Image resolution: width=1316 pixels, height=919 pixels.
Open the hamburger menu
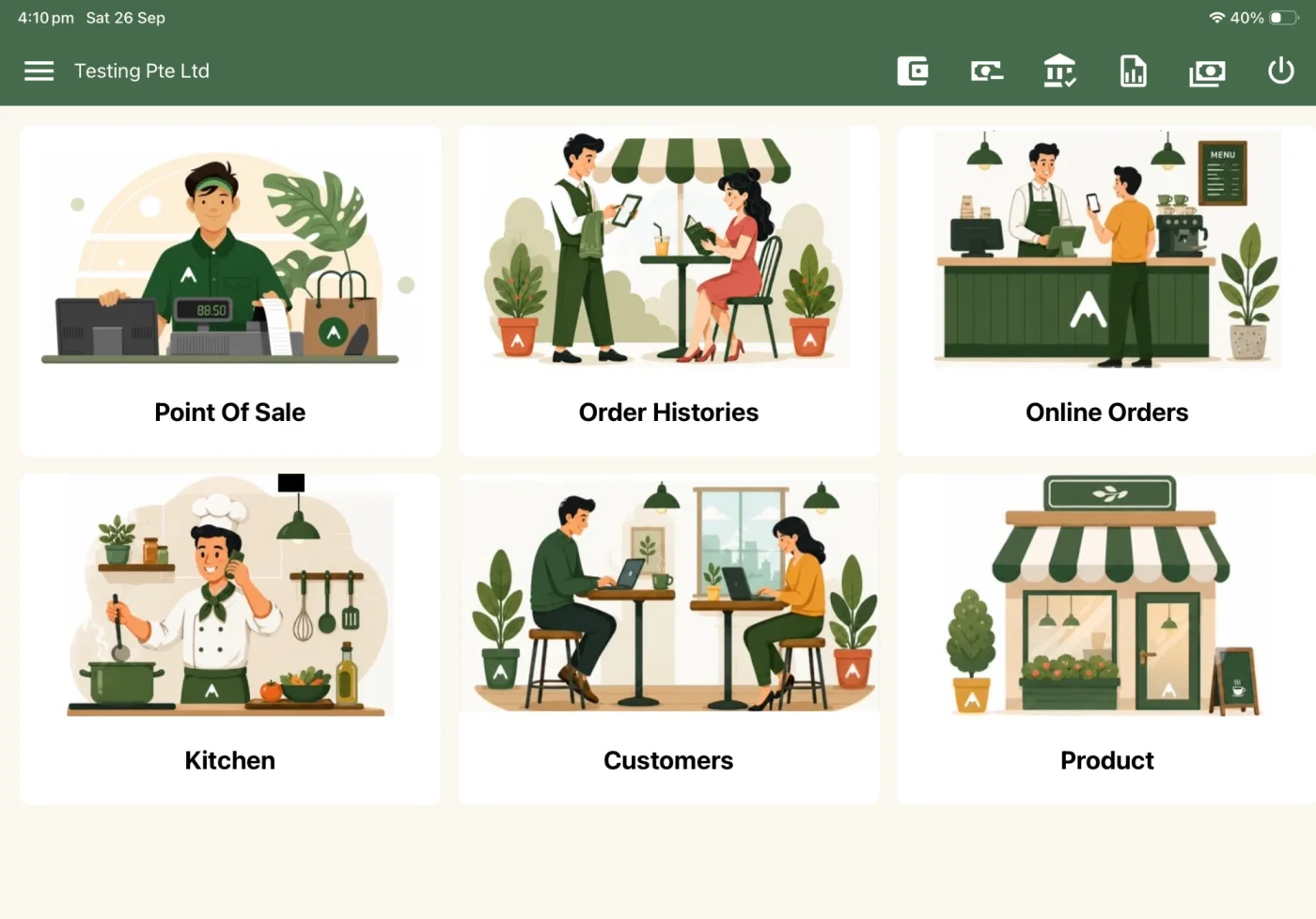(39, 71)
